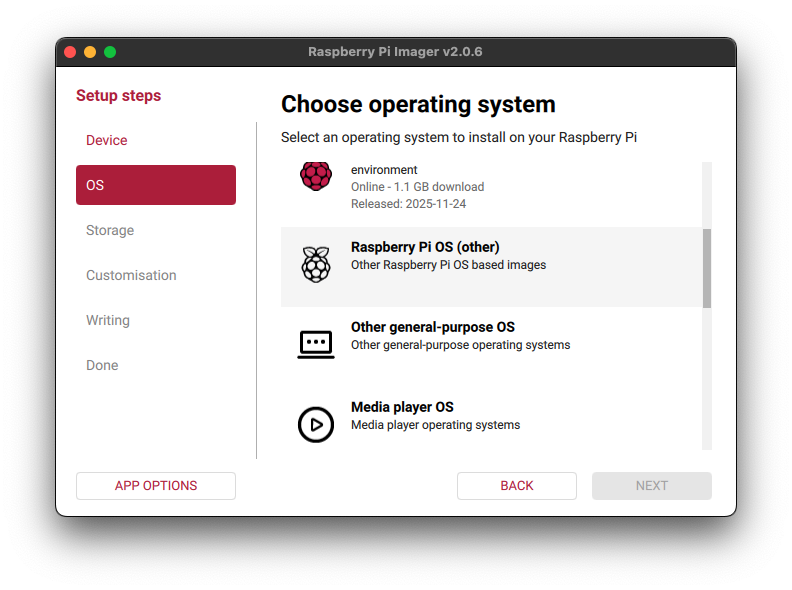Click 'Other Raspberry Pi OS based images' description
This screenshot has height=590, width=792.
(x=449, y=265)
